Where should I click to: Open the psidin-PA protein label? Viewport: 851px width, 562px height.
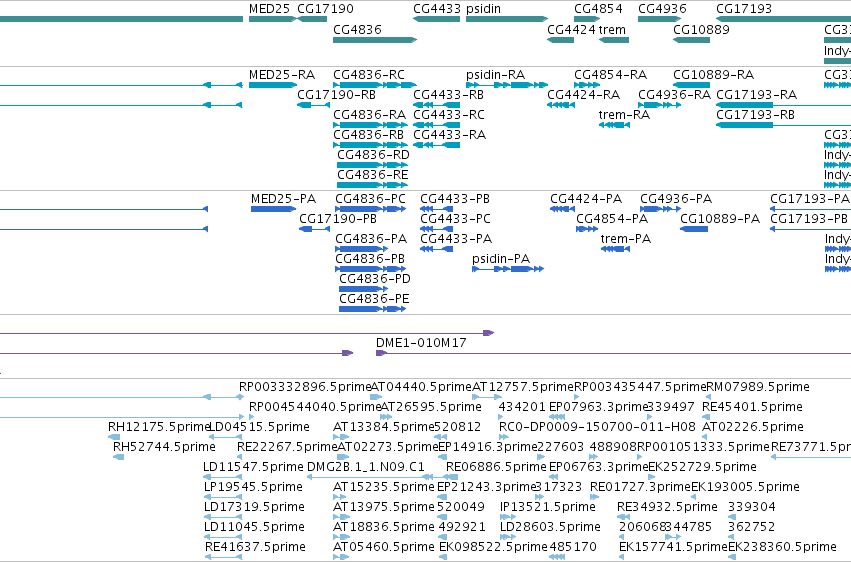point(501,259)
